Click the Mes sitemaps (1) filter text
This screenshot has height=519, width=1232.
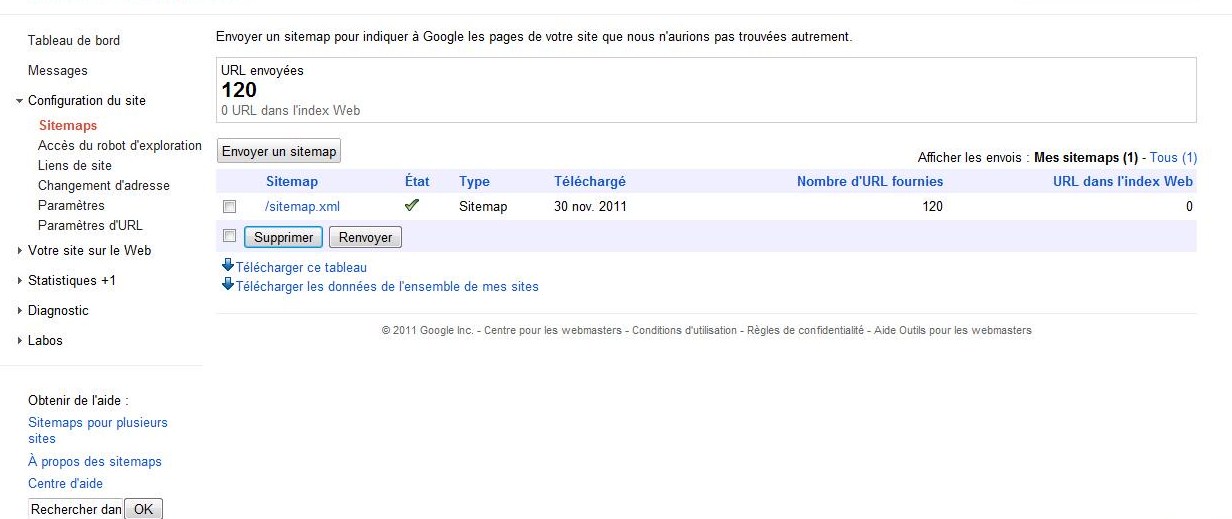point(1086,158)
